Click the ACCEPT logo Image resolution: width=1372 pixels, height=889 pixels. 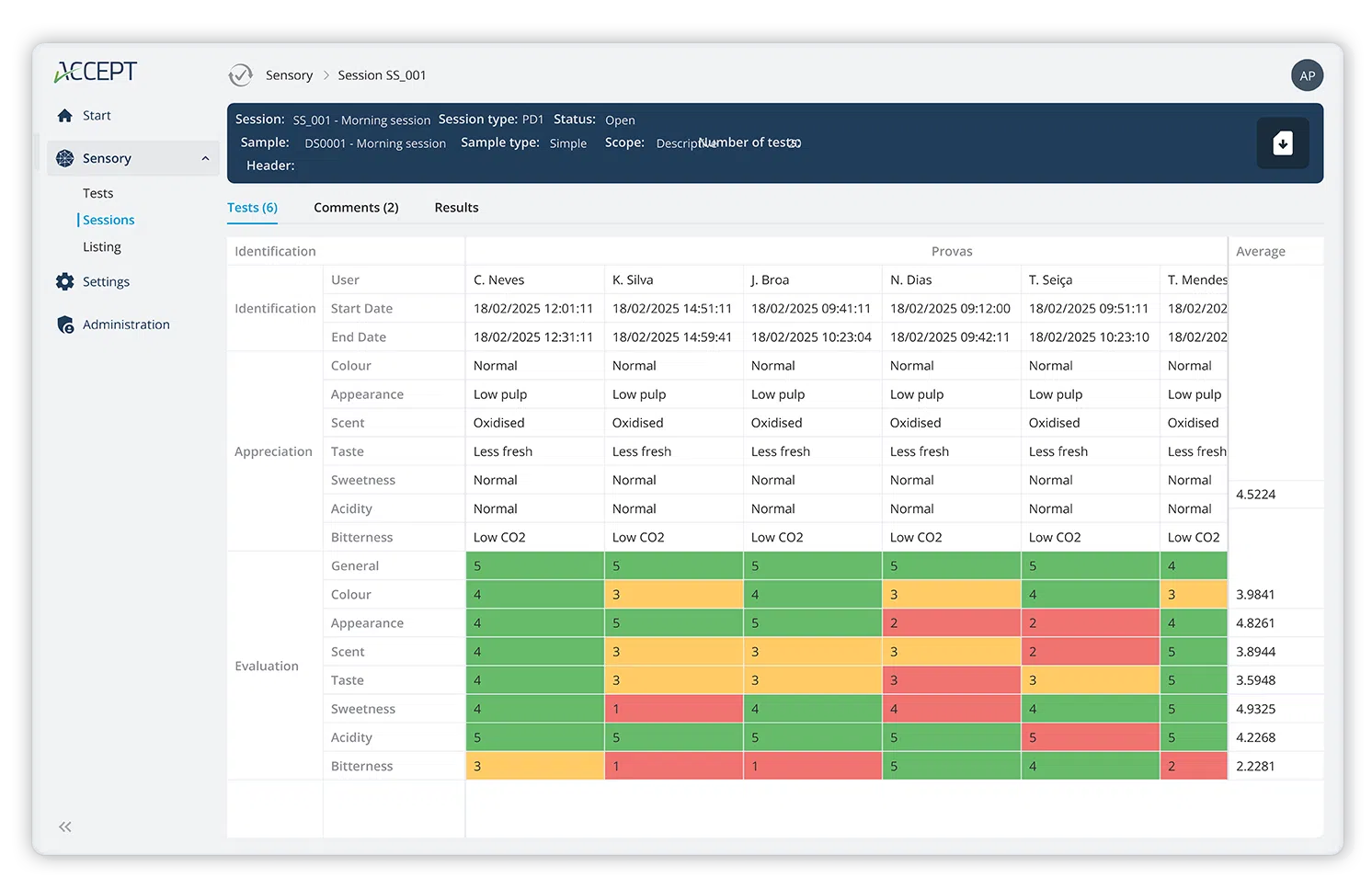pos(96,72)
